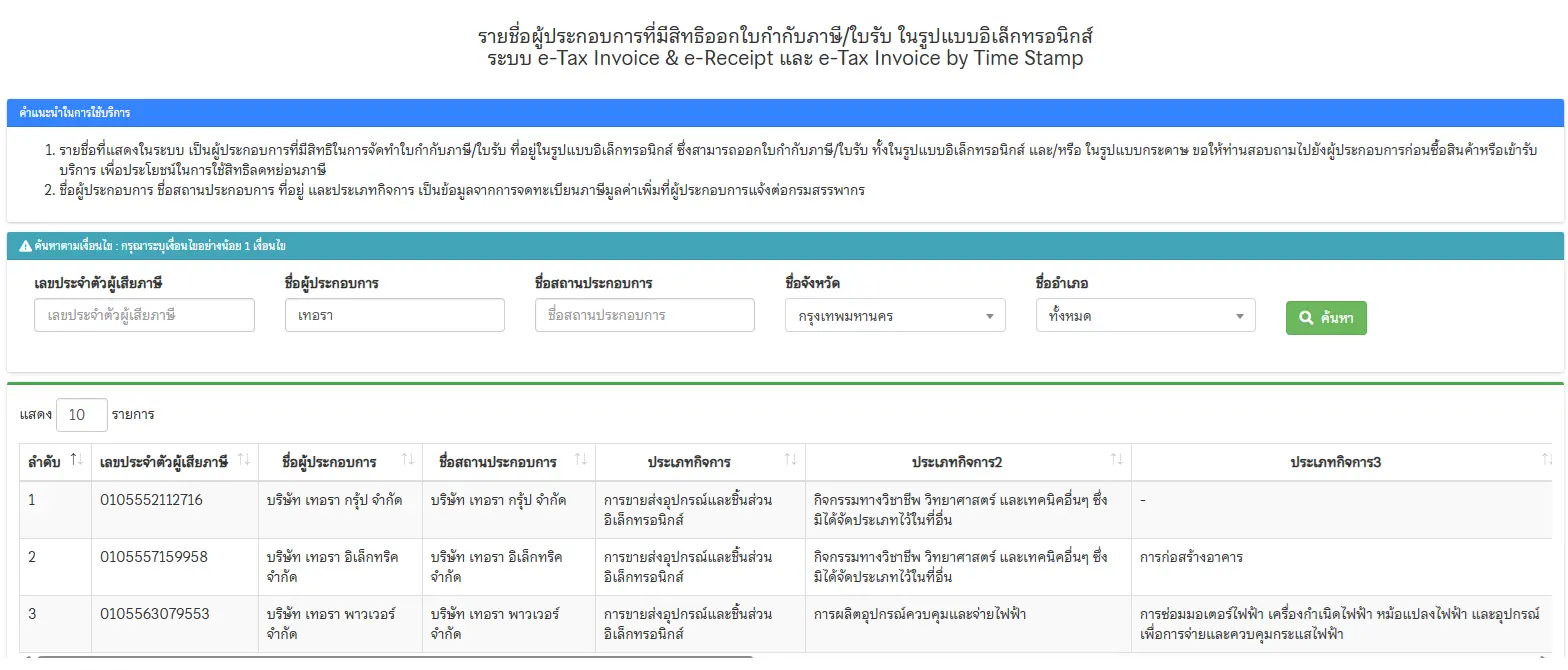Click the page title รายชื่อผู้ประกอบการ heading
Screen dimensions: 1568x670
pyautogui.click(x=785, y=47)
